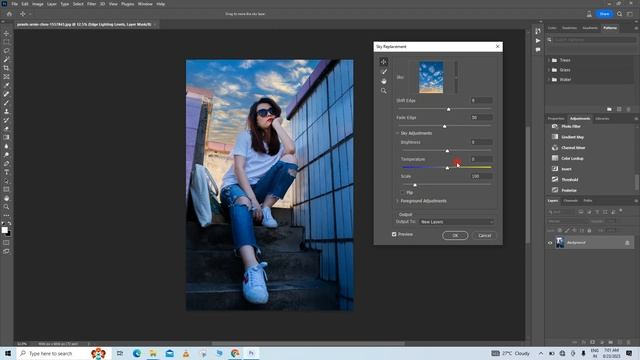Select the Move tool in the left toolbar

tap(6, 33)
